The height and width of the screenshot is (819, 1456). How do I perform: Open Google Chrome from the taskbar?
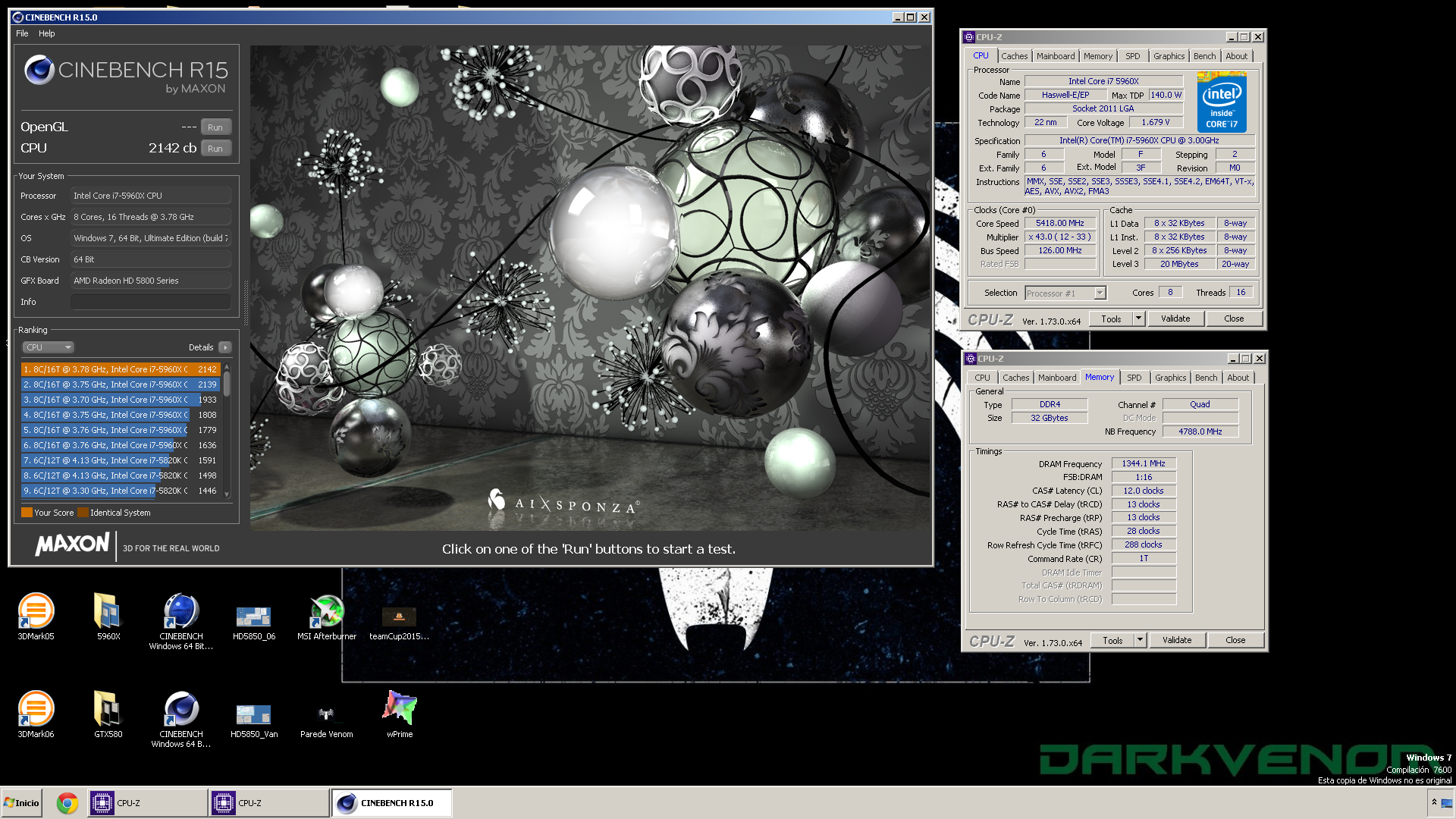(x=67, y=803)
